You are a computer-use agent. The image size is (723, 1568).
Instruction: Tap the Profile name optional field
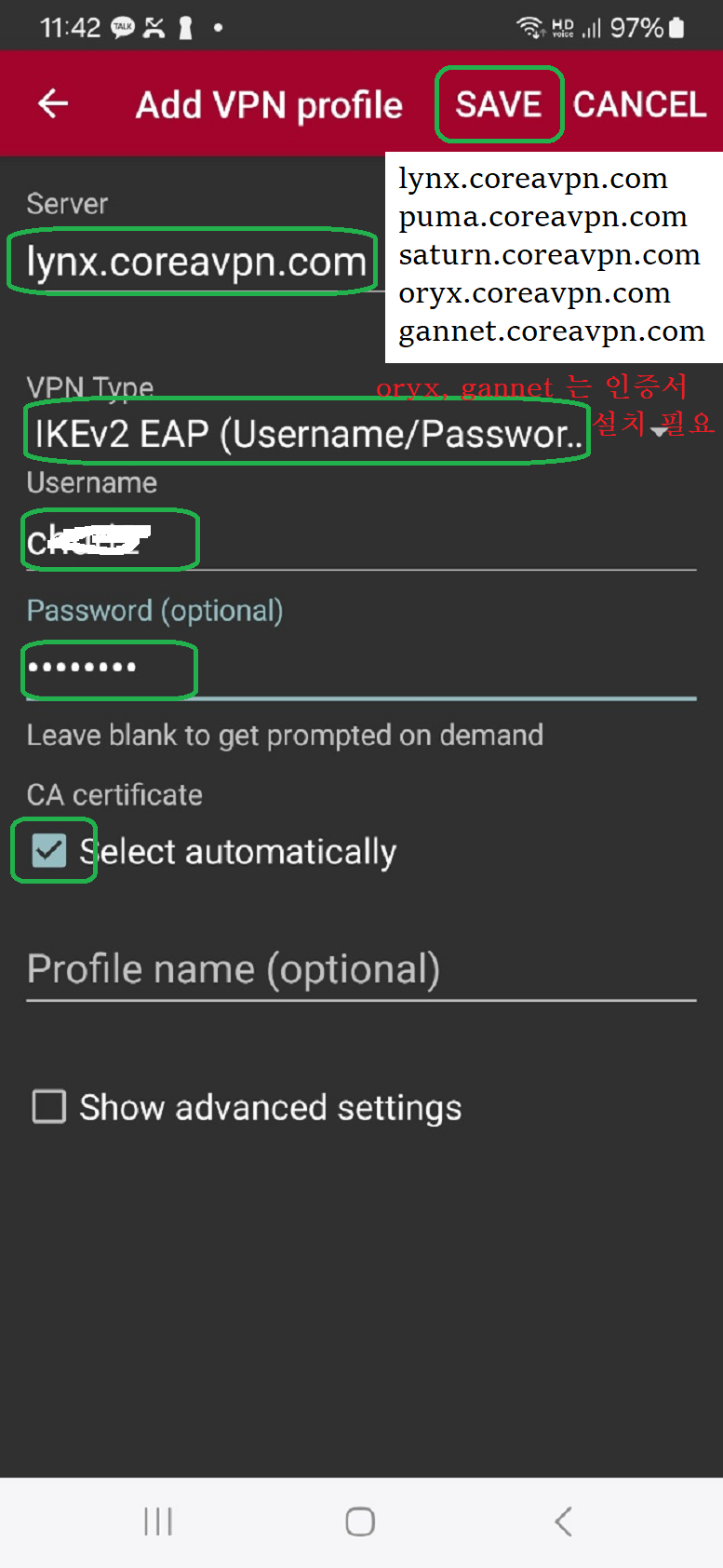pyautogui.click(x=361, y=970)
